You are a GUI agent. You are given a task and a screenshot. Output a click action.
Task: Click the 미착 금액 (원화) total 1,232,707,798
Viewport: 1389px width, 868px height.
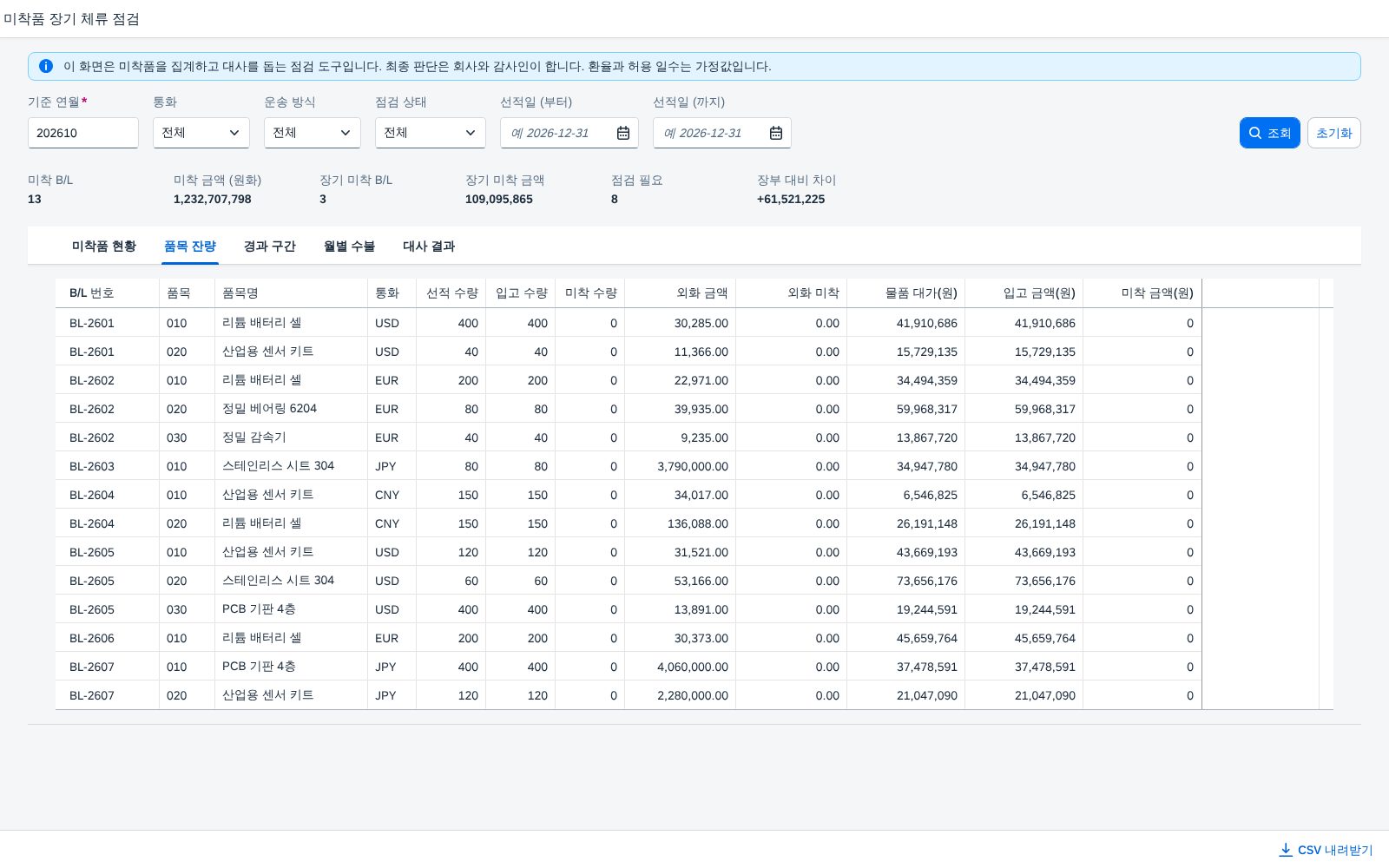click(213, 199)
